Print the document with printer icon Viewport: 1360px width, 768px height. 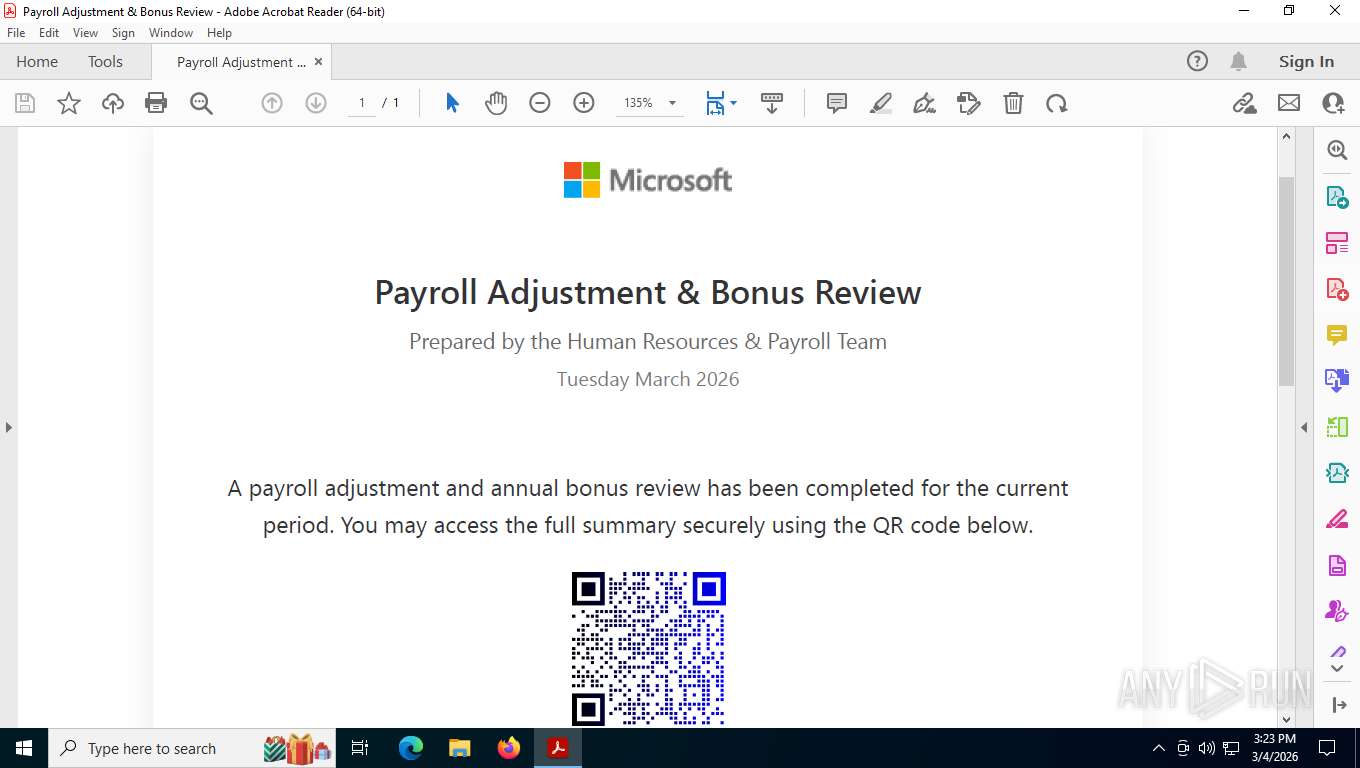[x=156, y=103]
